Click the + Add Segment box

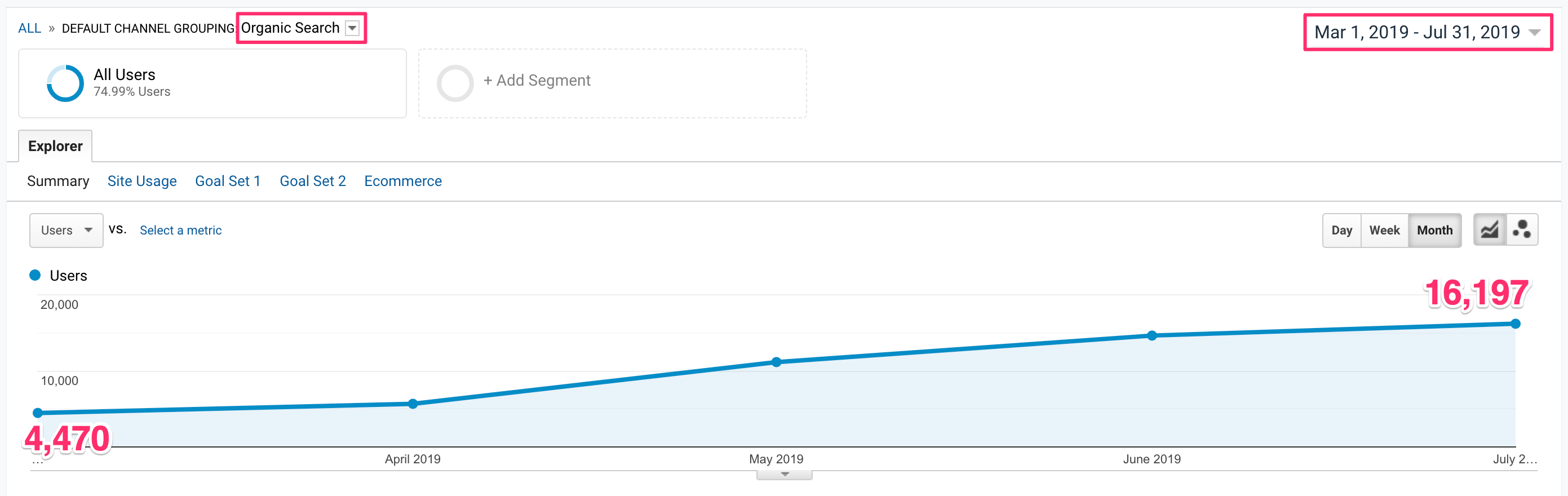point(612,83)
